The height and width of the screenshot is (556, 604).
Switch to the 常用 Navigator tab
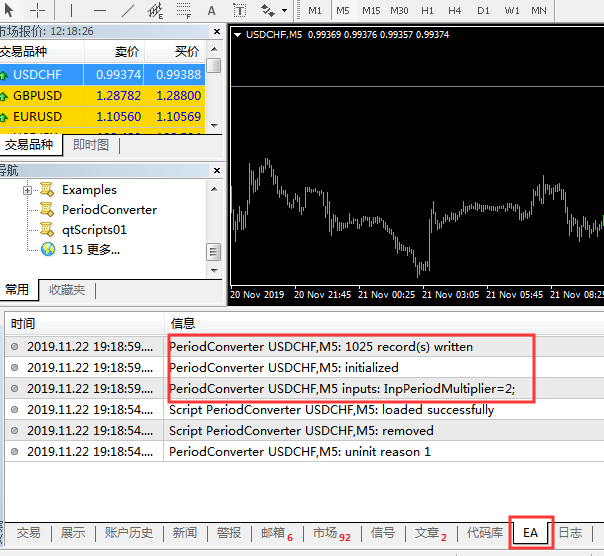coord(18,289)
